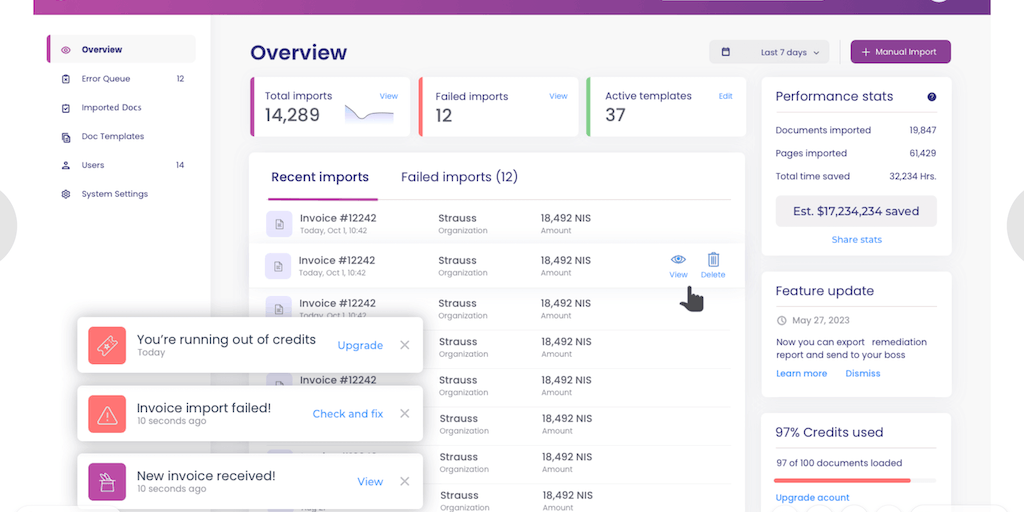The height and width of the screenshot is (512, 1024).
Task: Click the calendar icon in date filter
Action: coord(726,52)
